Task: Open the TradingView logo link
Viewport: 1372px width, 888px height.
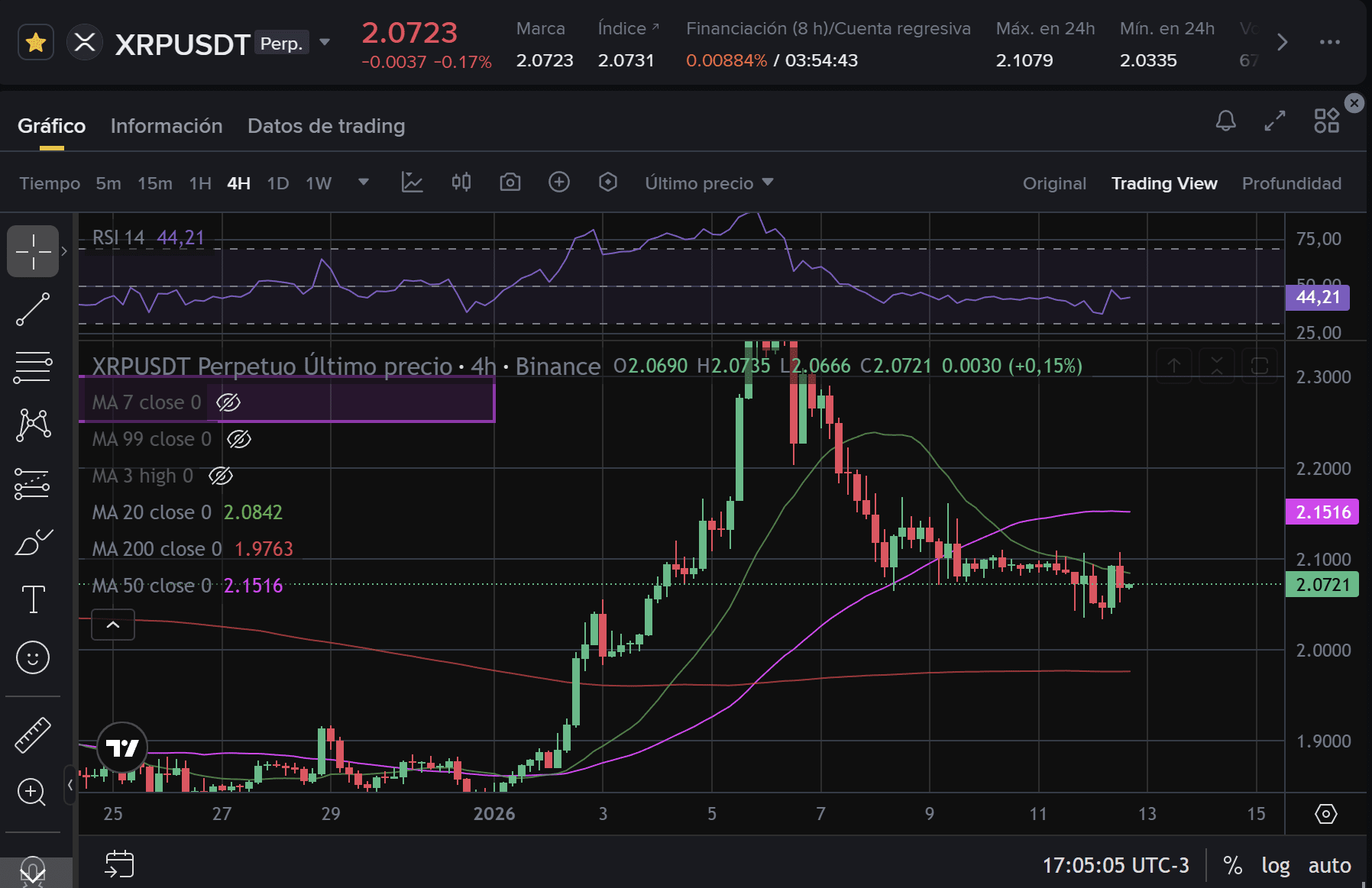Action: 122,748
